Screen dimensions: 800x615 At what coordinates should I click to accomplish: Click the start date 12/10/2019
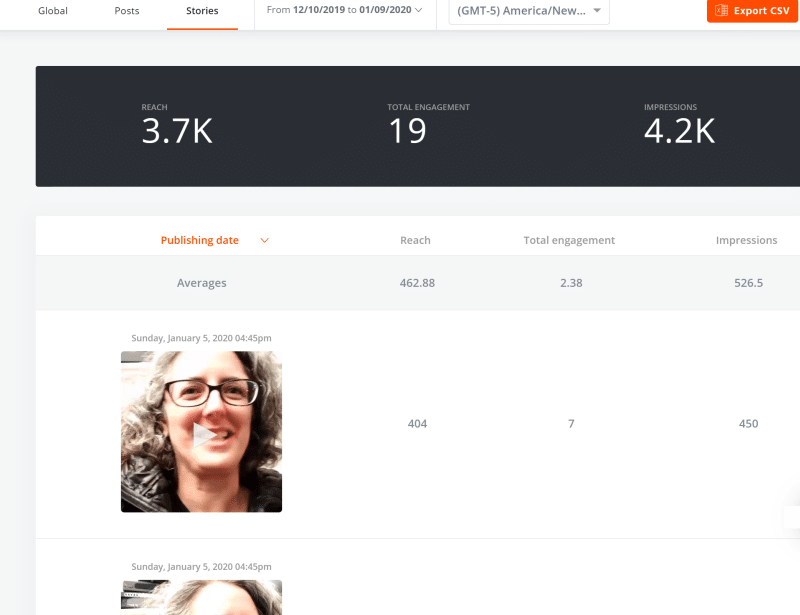coord(319,11)
